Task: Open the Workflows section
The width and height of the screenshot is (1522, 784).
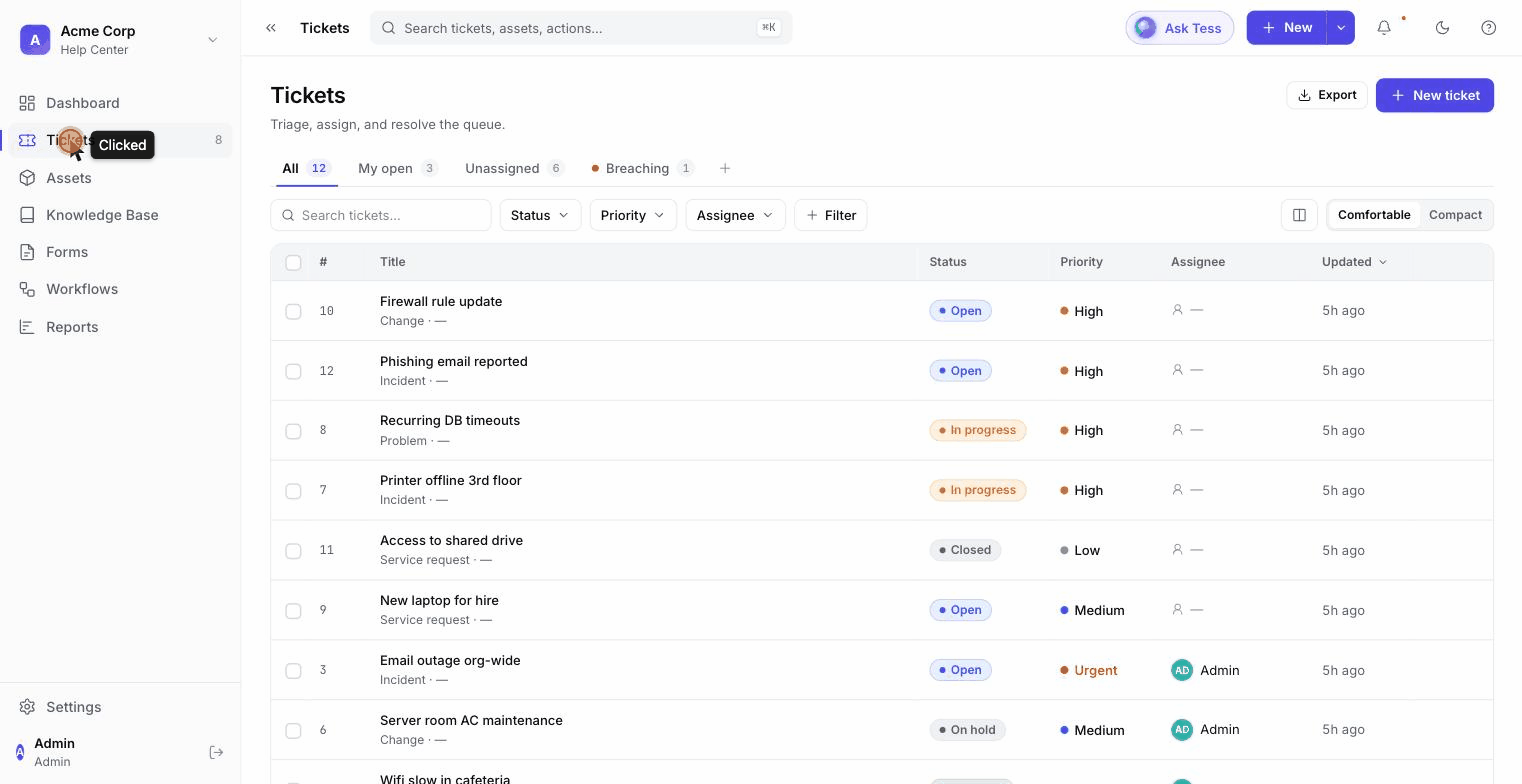Action: pyautogui.click(x=120, y=289)
